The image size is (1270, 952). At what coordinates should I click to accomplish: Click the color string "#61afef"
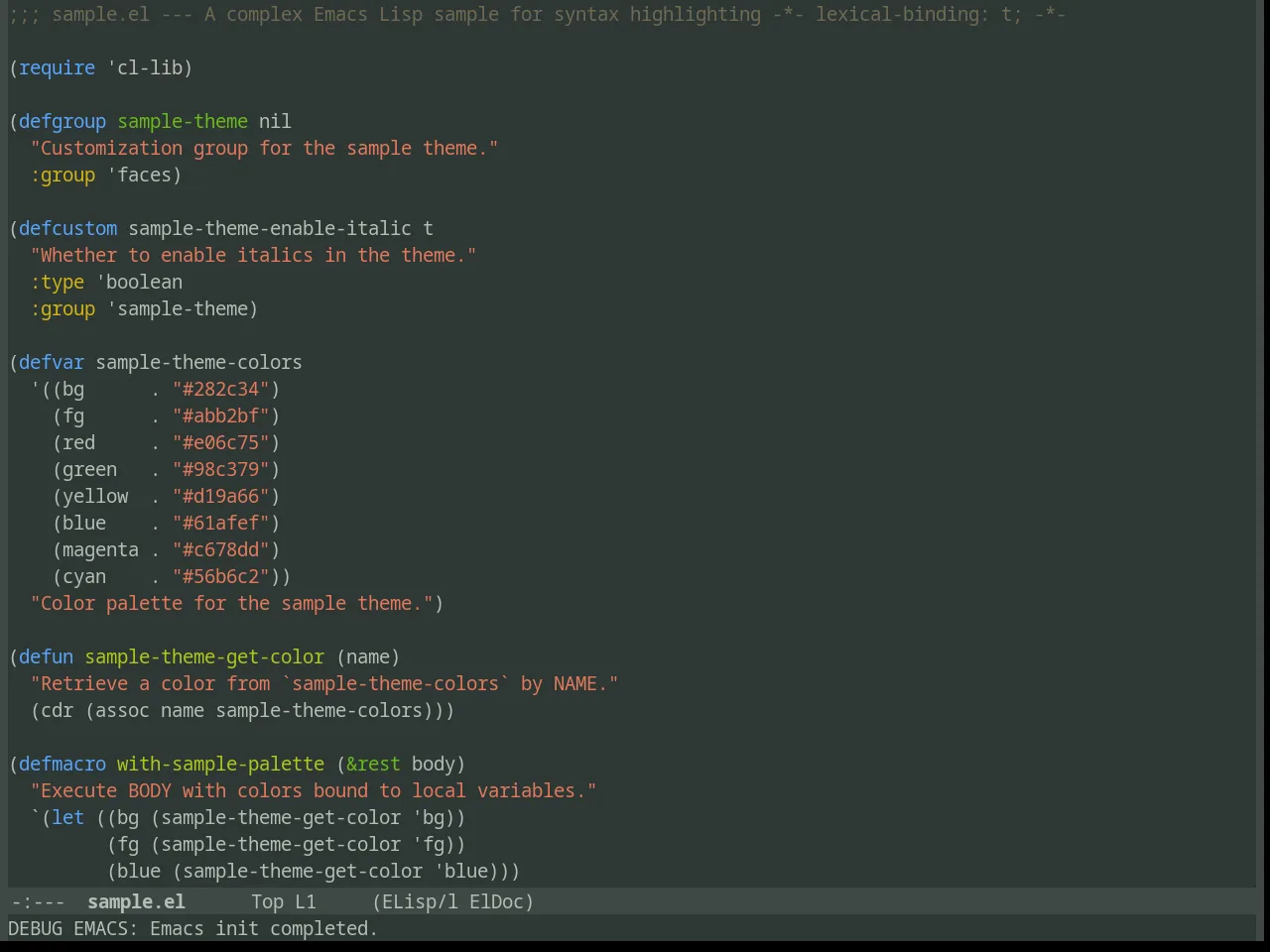point(221,523)
